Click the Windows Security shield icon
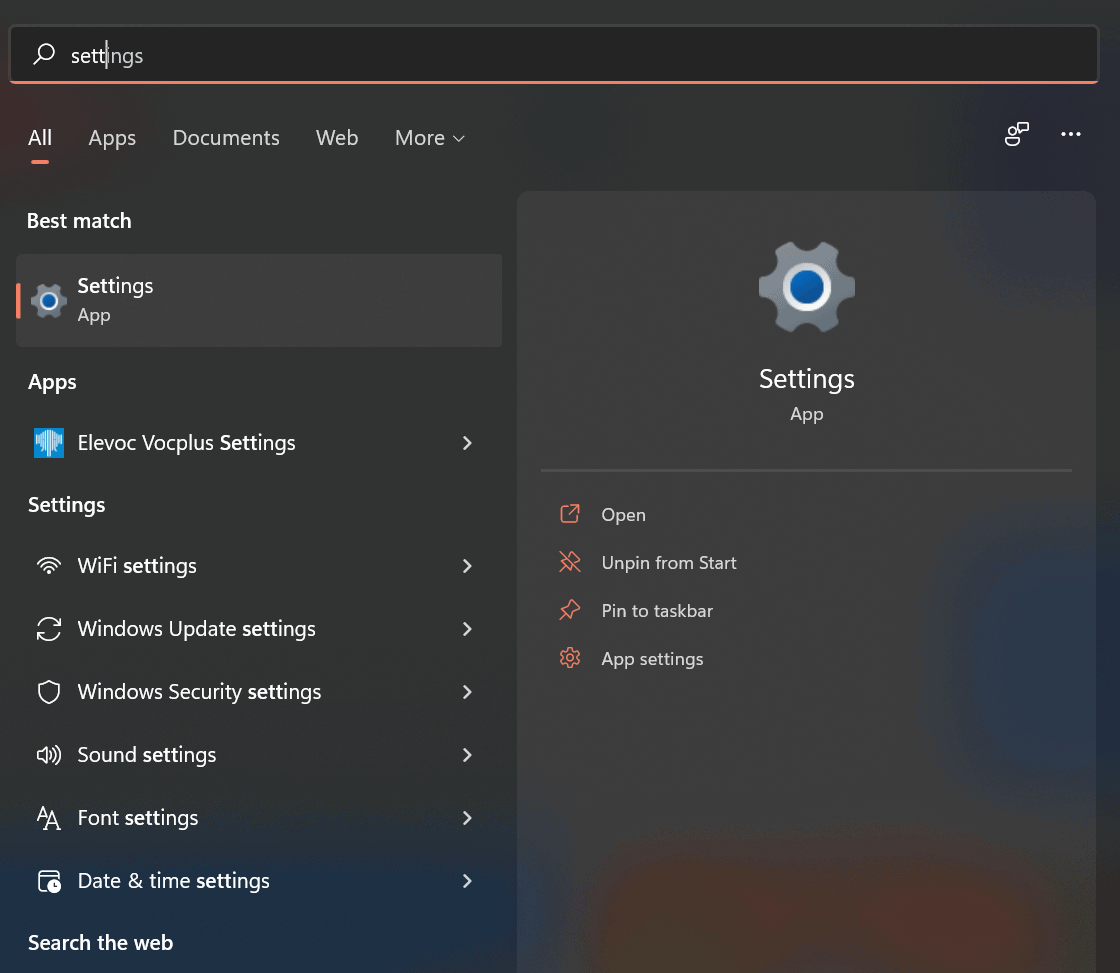This screenshot has width=1120, height=973. click(x=49, y=692)
